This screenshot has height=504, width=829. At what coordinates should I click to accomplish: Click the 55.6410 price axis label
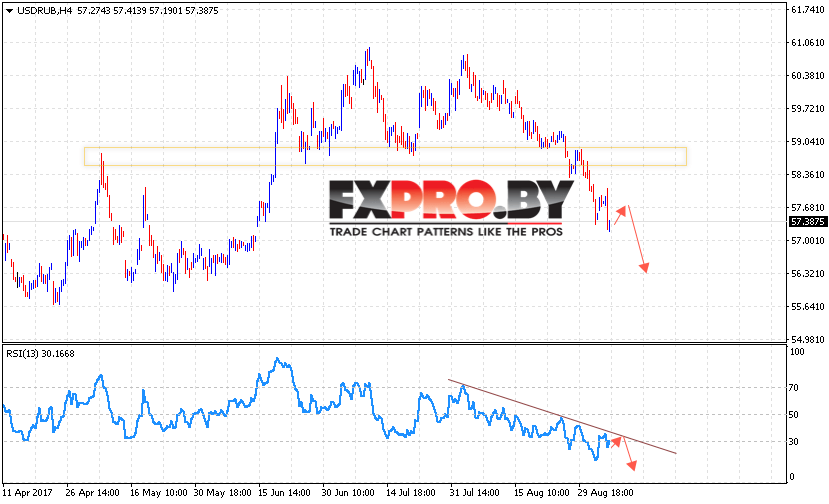tap(807, 307)
